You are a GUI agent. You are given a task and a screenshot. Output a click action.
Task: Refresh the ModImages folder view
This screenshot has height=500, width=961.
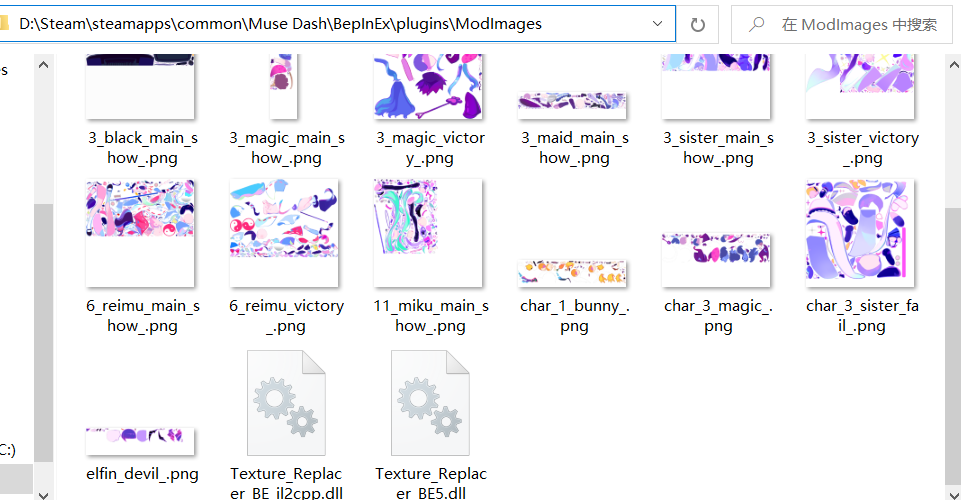(x=697, y=25)
